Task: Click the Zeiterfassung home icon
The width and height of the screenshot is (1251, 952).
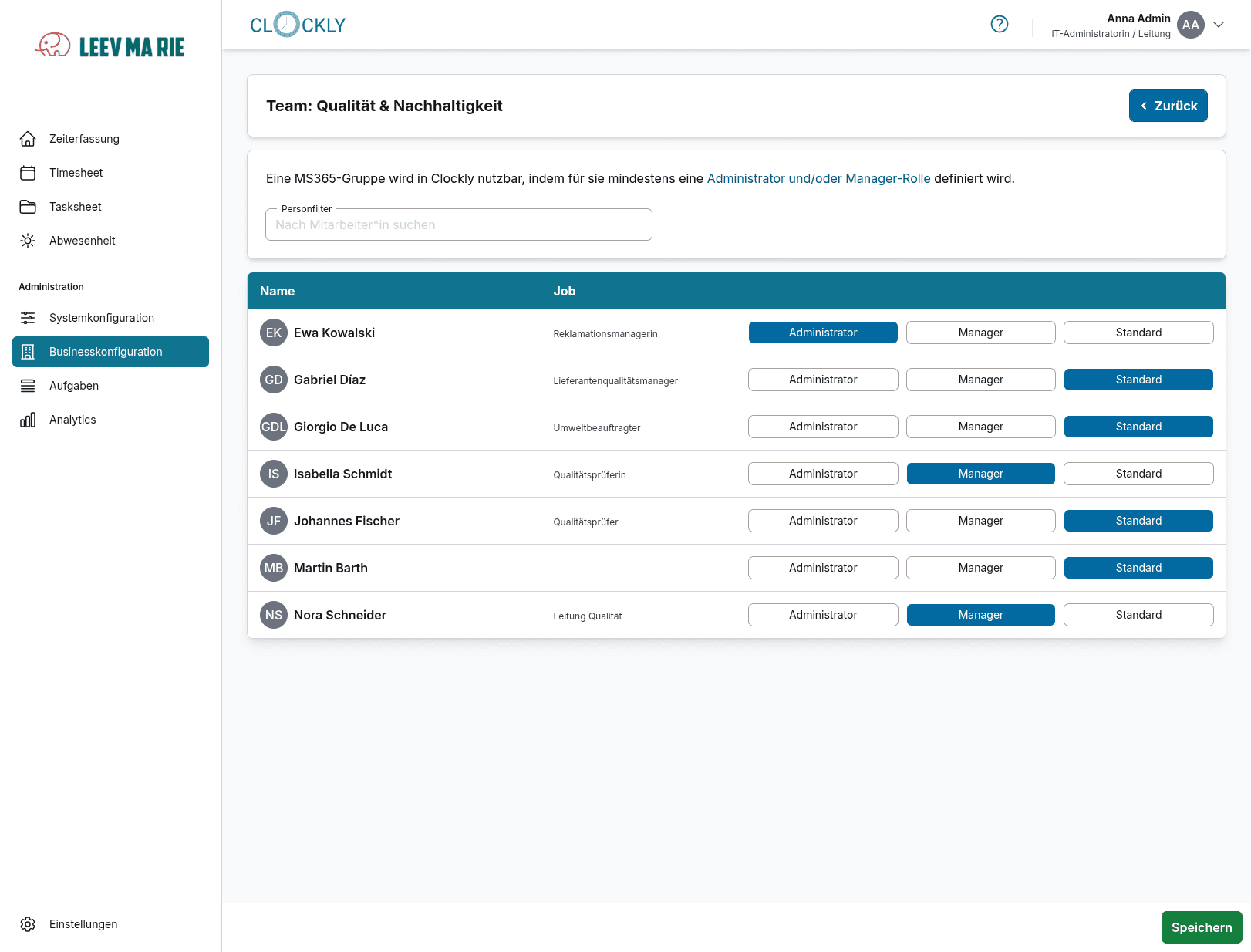Action: pyautogui.click(x=28, y=139)
